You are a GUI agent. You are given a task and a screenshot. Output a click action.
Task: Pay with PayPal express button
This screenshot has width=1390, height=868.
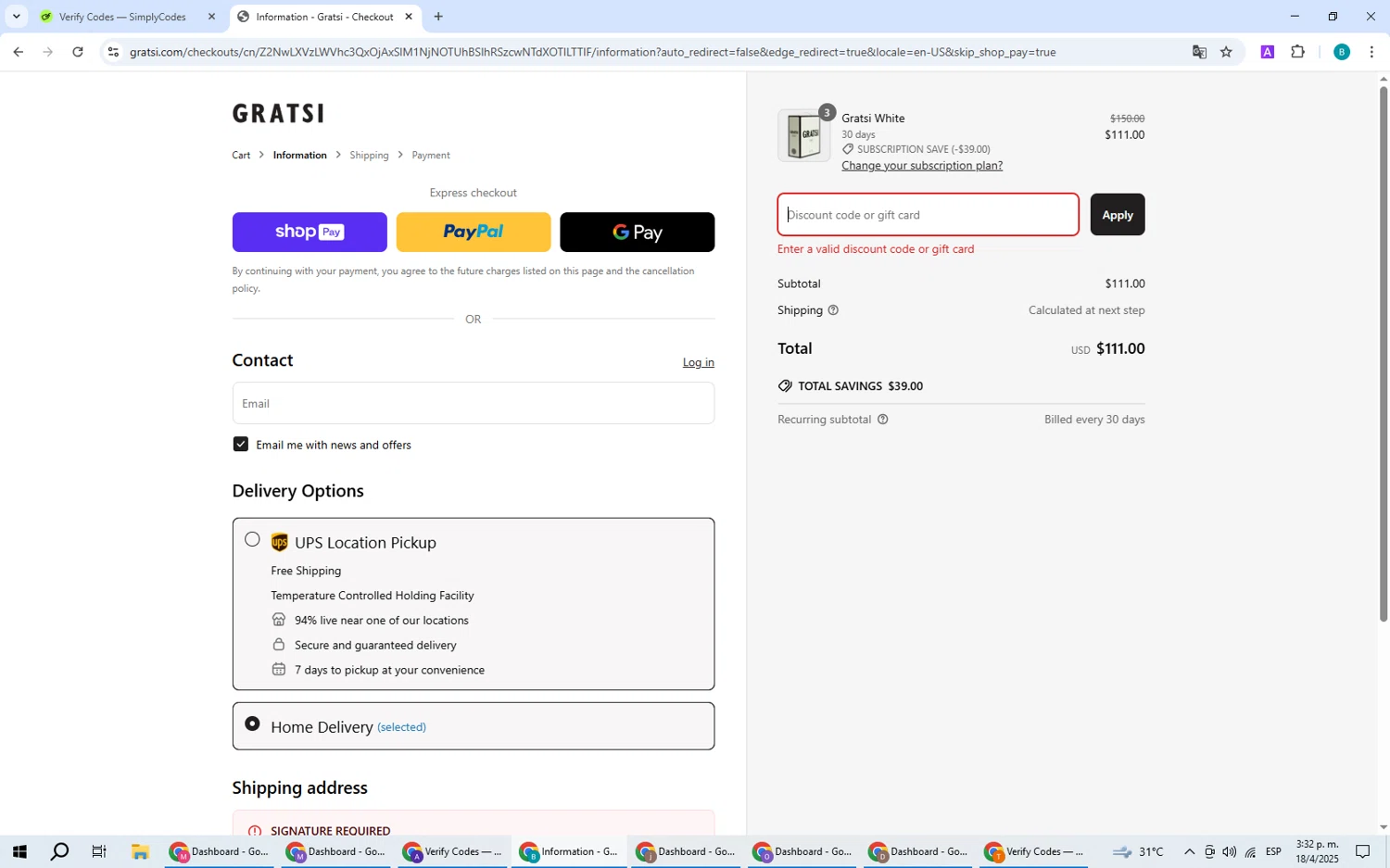(x=474, y=232)
